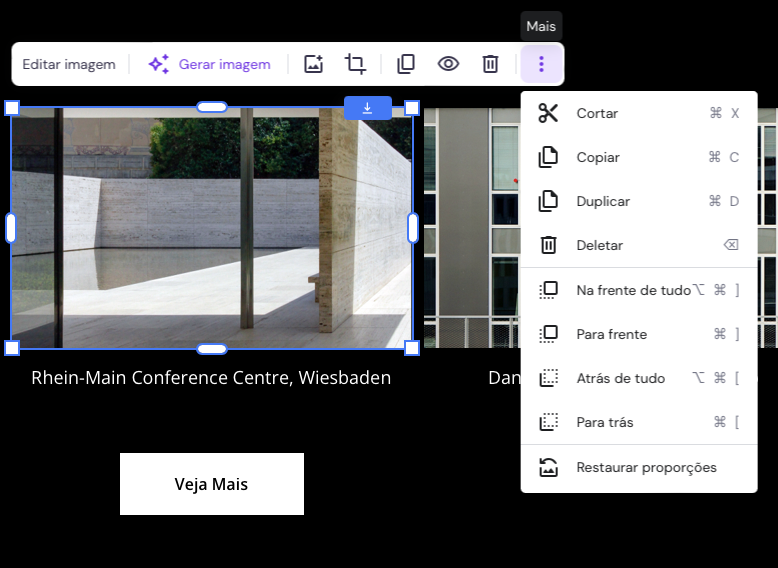
Task: Click the replace image icon in toolbar
Action: (x=314, y=64)
